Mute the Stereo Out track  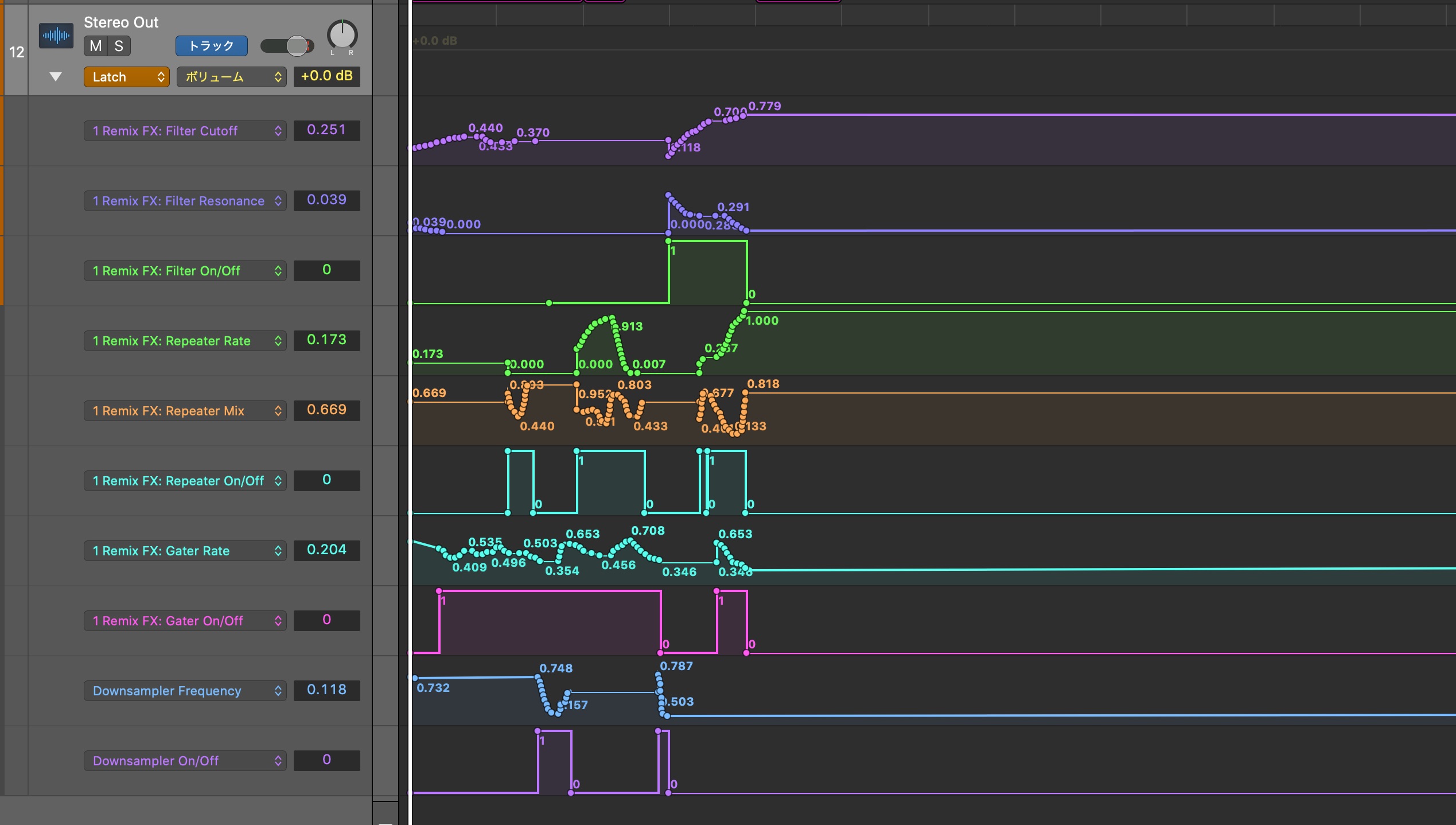coord(95,46)
